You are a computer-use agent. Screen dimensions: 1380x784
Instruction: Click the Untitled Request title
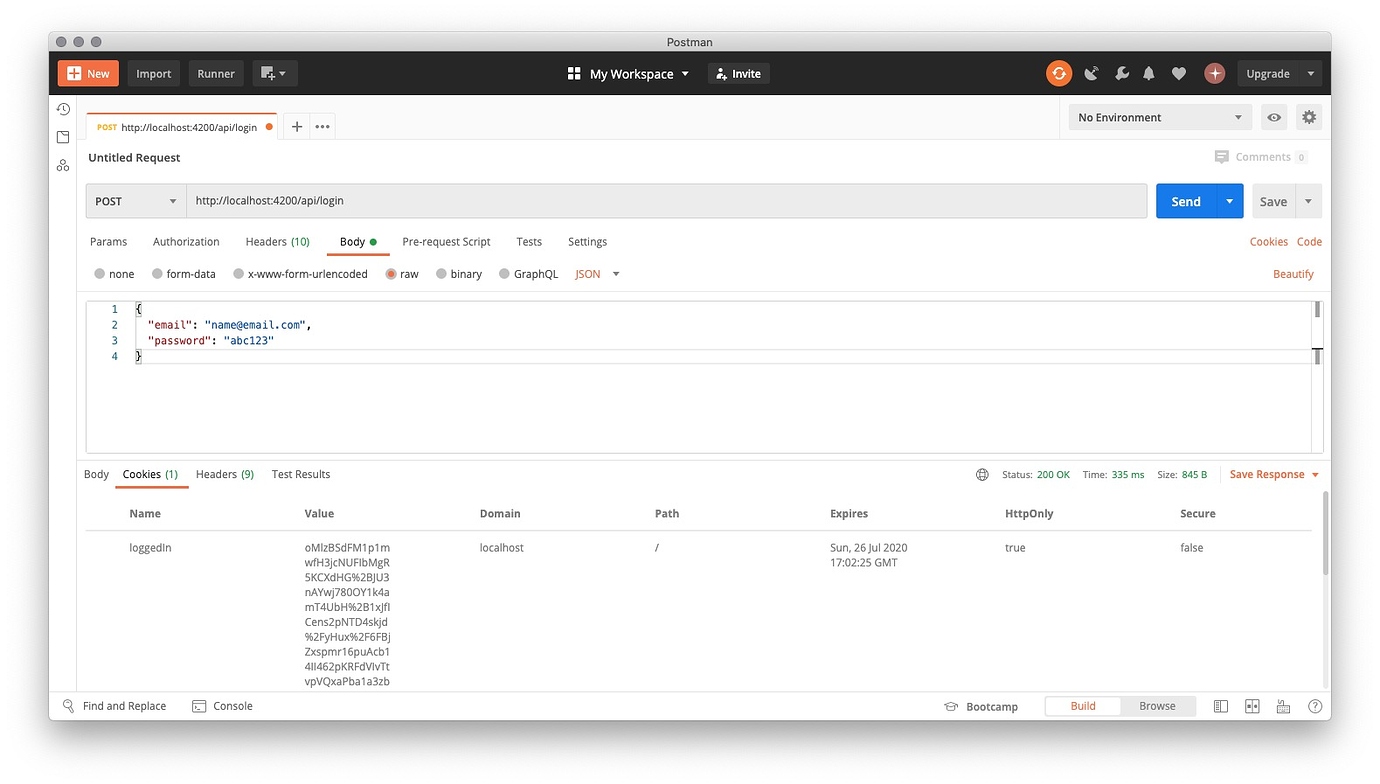(x=134, y=158)
